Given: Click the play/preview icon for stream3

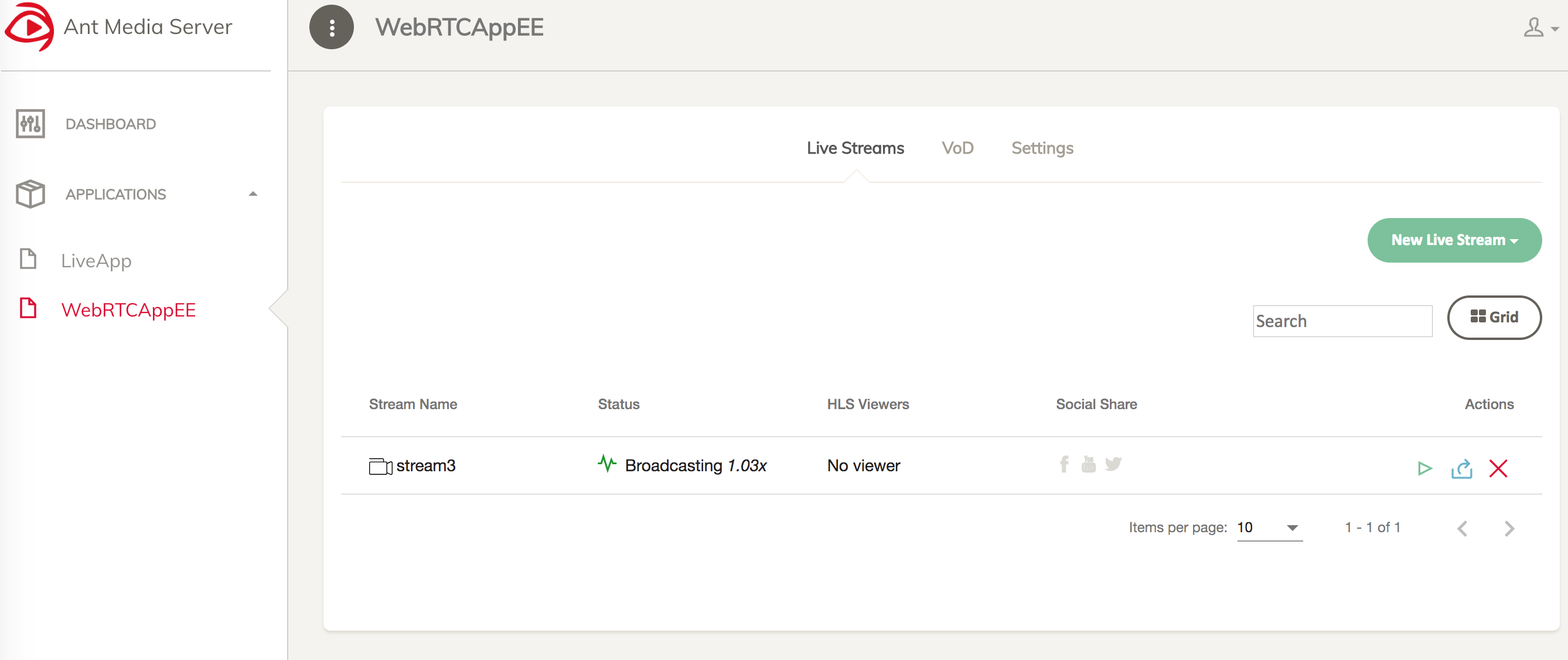Looking at the screenshot, I should (1423, 468).
